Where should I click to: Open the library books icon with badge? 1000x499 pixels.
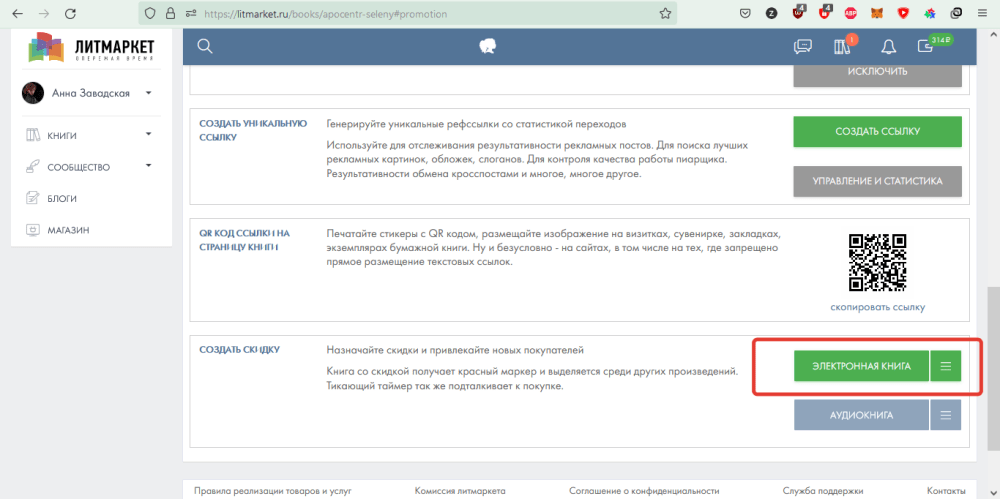click(x=841, y=46)
